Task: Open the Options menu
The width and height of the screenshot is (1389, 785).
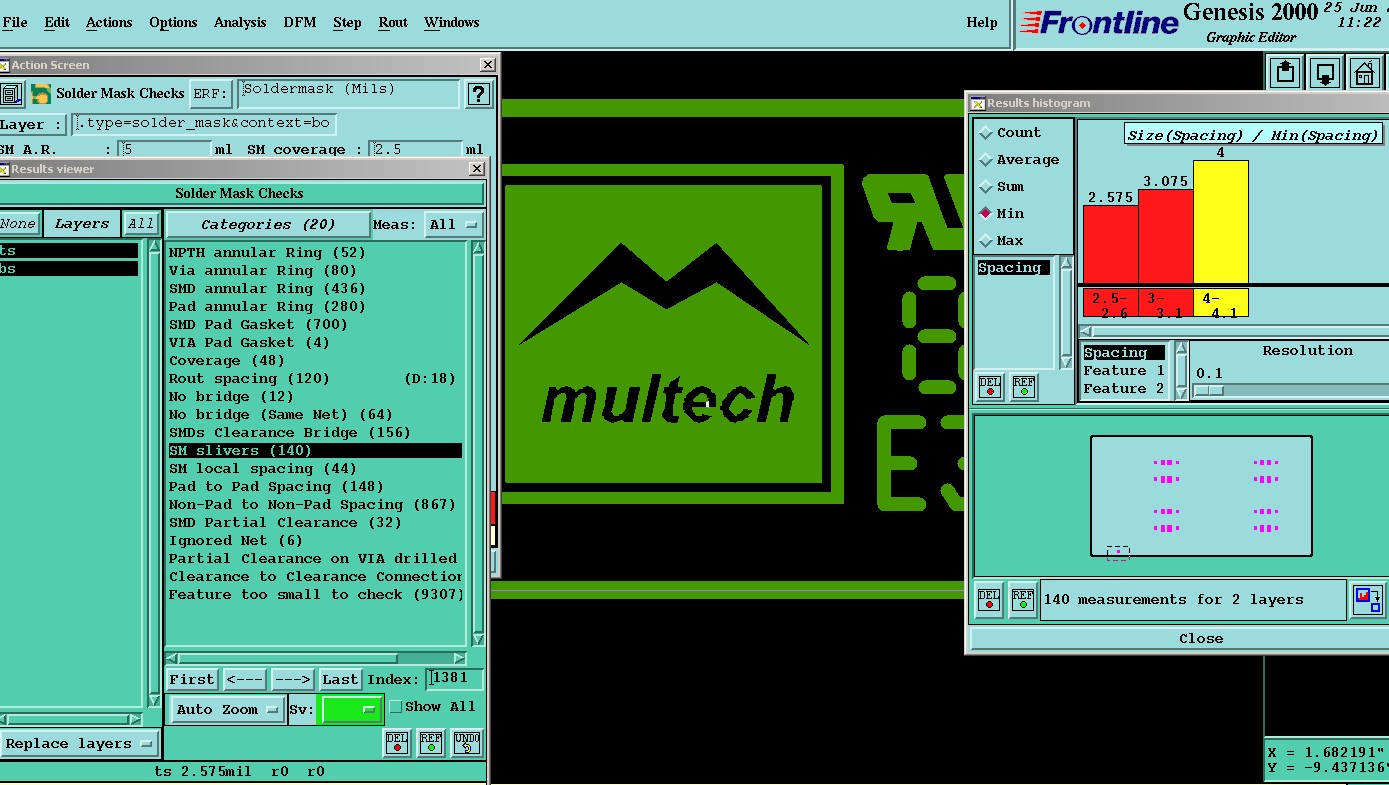Action: tap(173, 22)
